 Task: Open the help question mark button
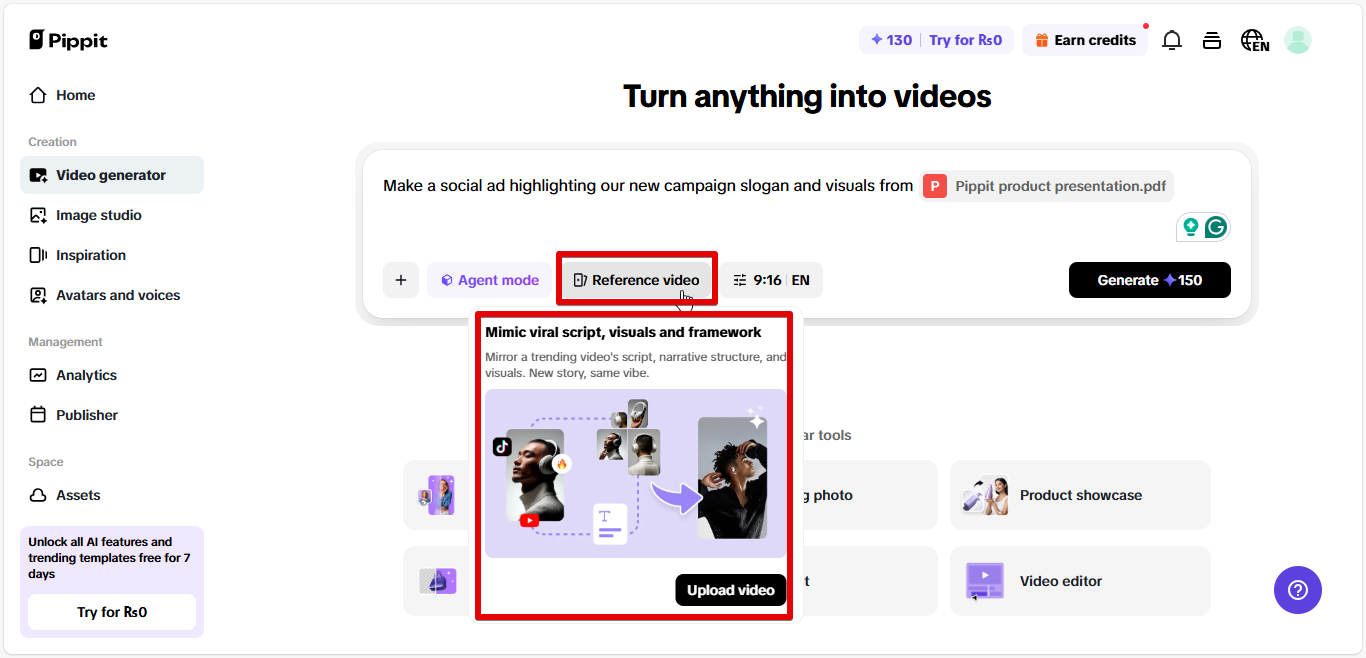[x=1297, y=590]
